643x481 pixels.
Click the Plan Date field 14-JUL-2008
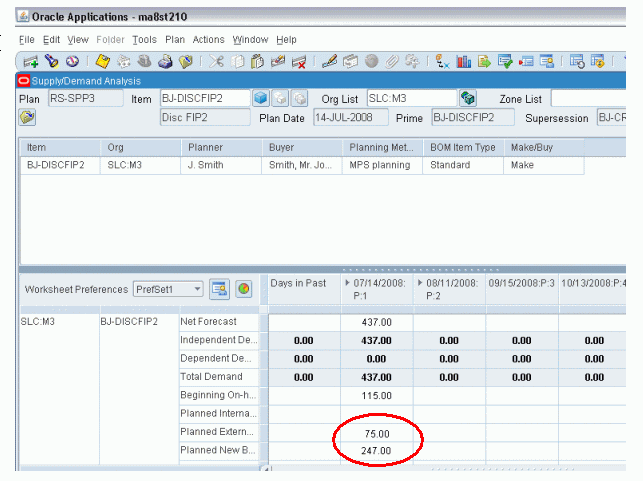click(x=351, y=118)
